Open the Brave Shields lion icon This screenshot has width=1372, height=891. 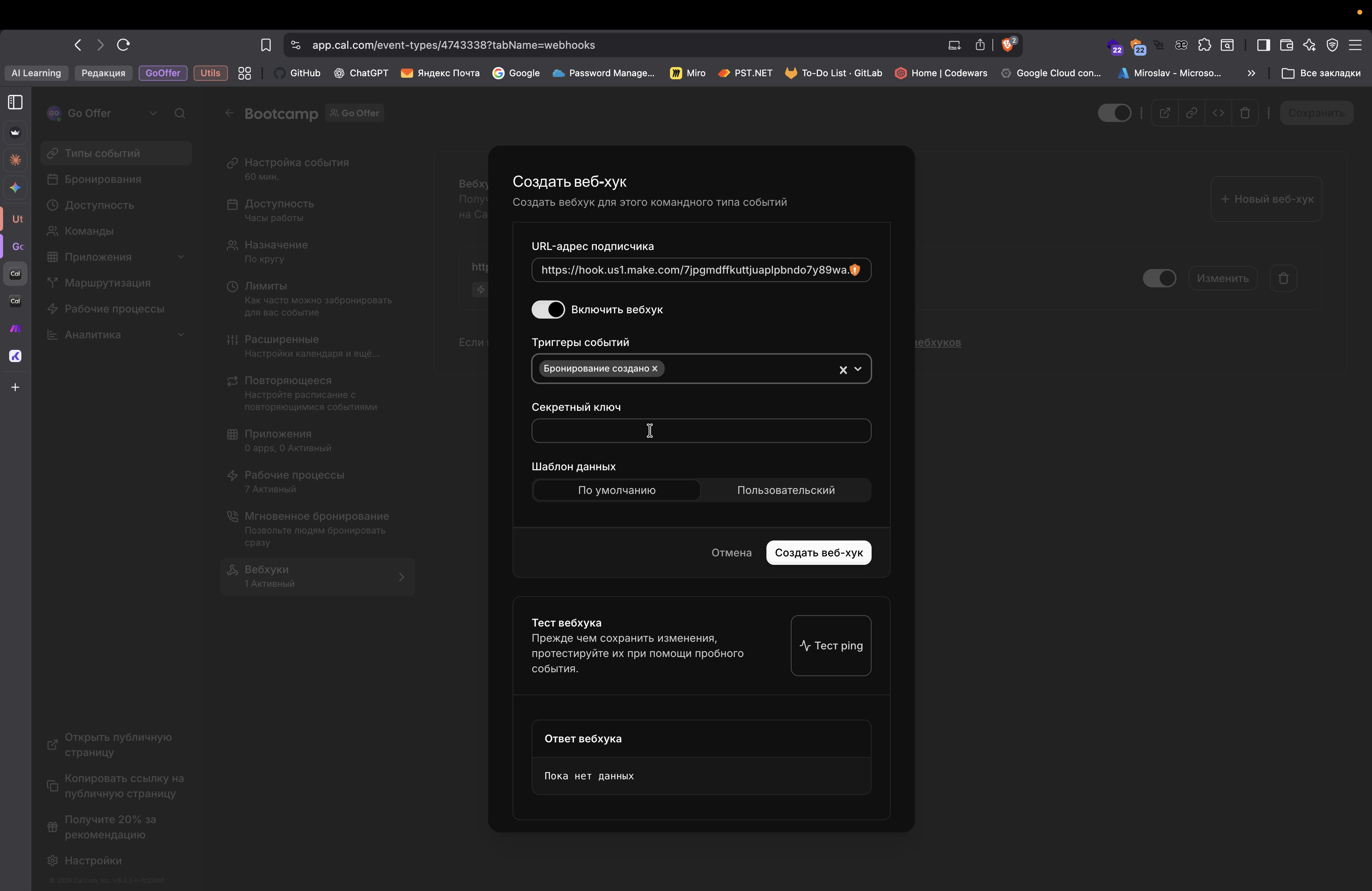coord(1008,45)
